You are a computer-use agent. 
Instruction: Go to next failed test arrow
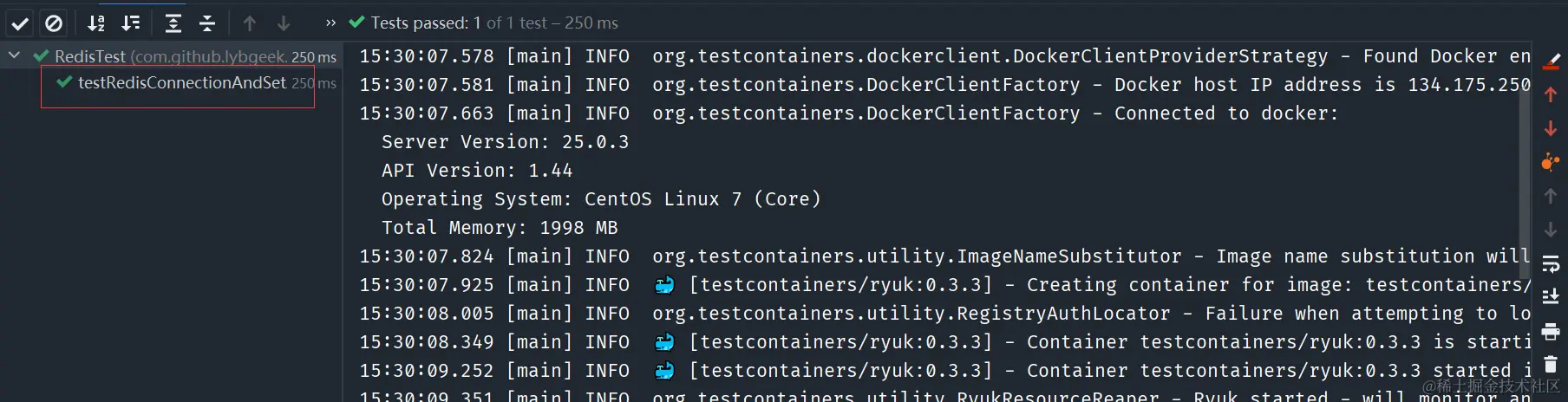point(284,23)
